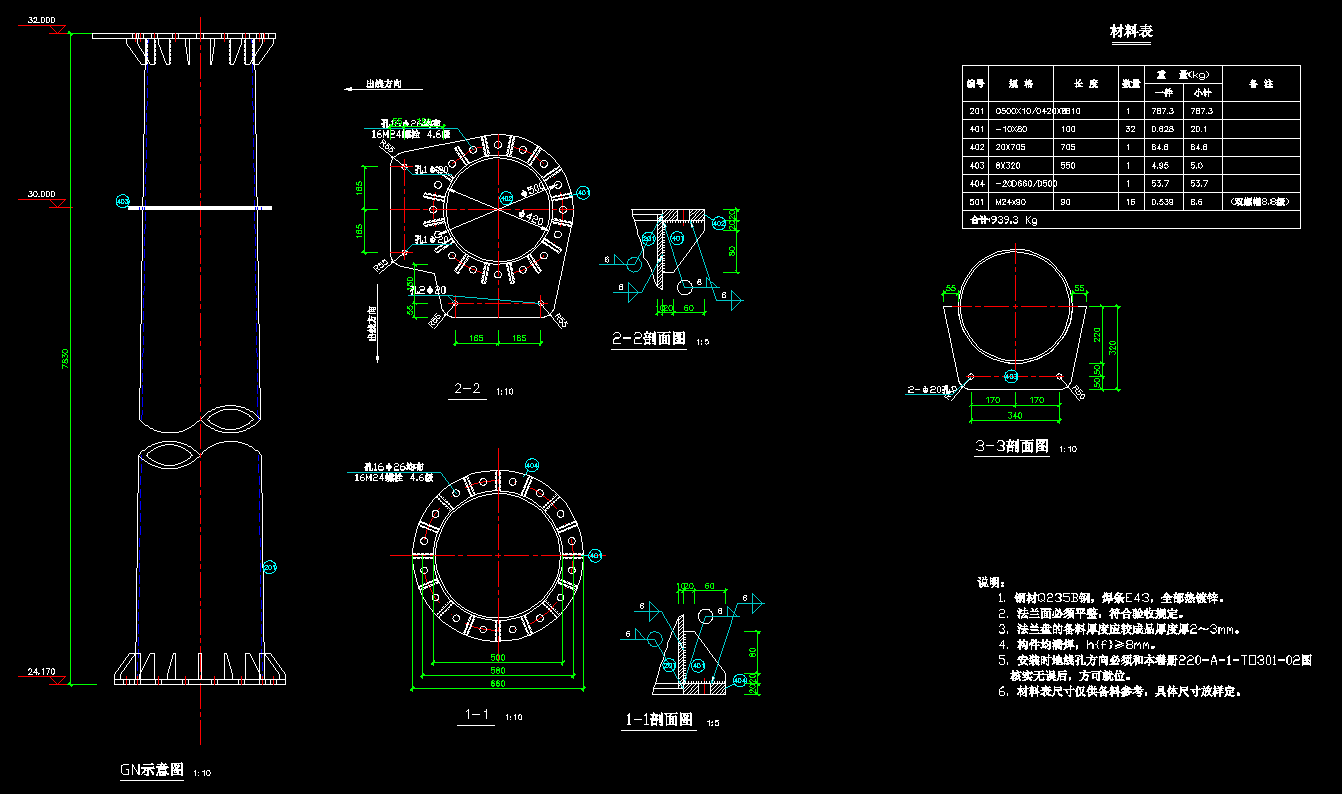The image size is (1342, 794).
Task: Select the 402 balloon at the 2-2 plan center
Action: [507, 199]
